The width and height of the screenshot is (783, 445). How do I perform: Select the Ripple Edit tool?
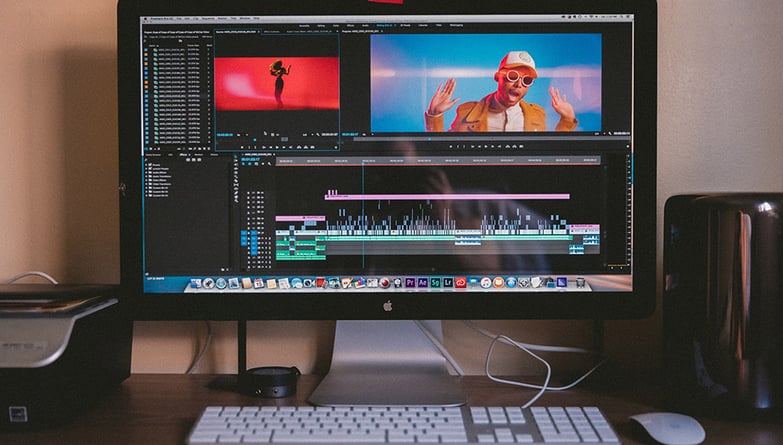(236, 168)
